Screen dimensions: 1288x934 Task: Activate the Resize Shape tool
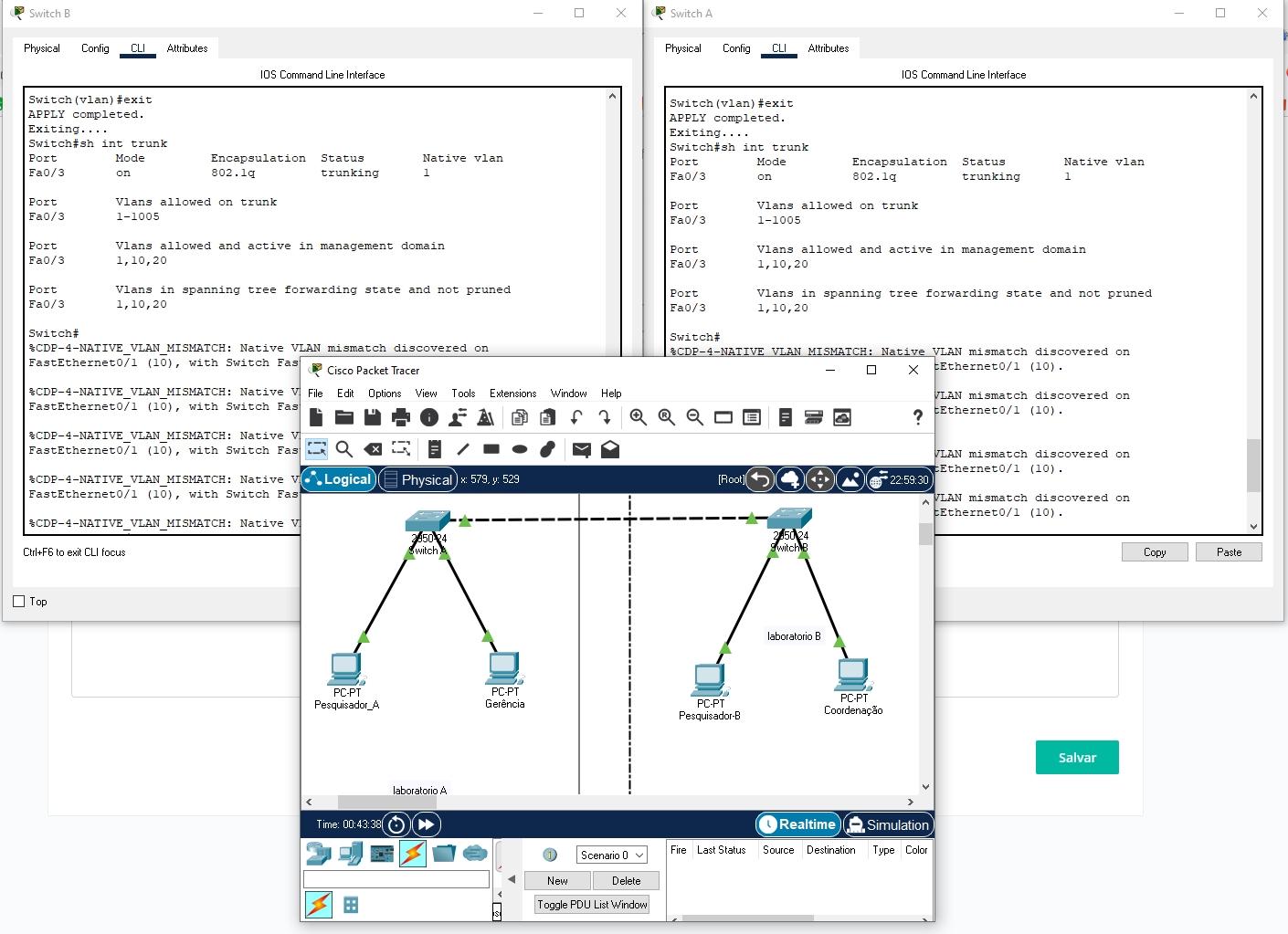click(401, 448)
